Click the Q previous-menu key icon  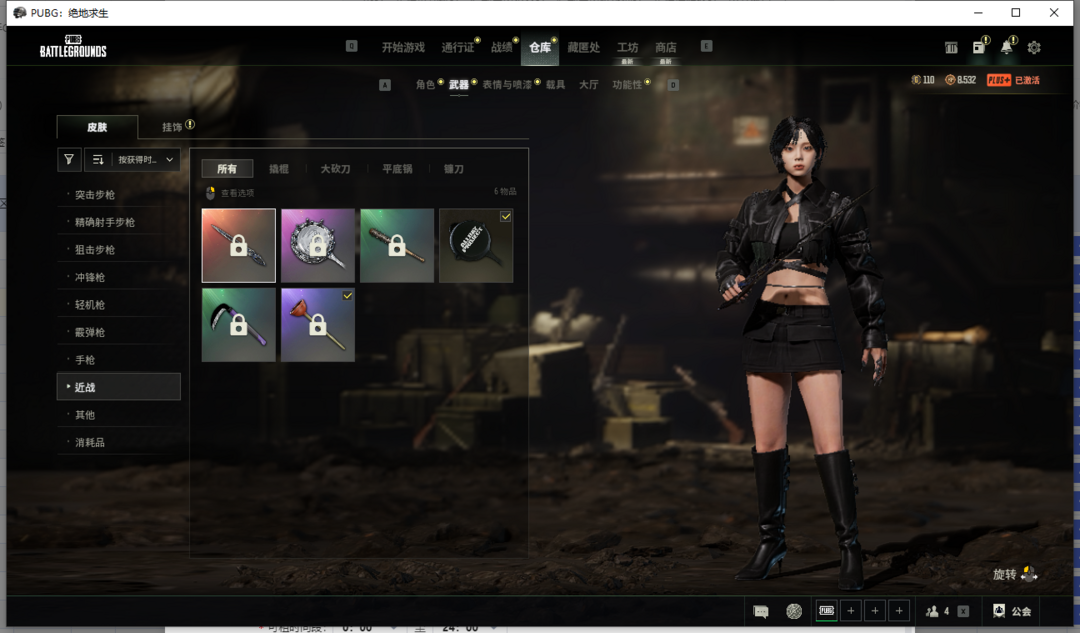pyautogui.click(x=351, y=46)
